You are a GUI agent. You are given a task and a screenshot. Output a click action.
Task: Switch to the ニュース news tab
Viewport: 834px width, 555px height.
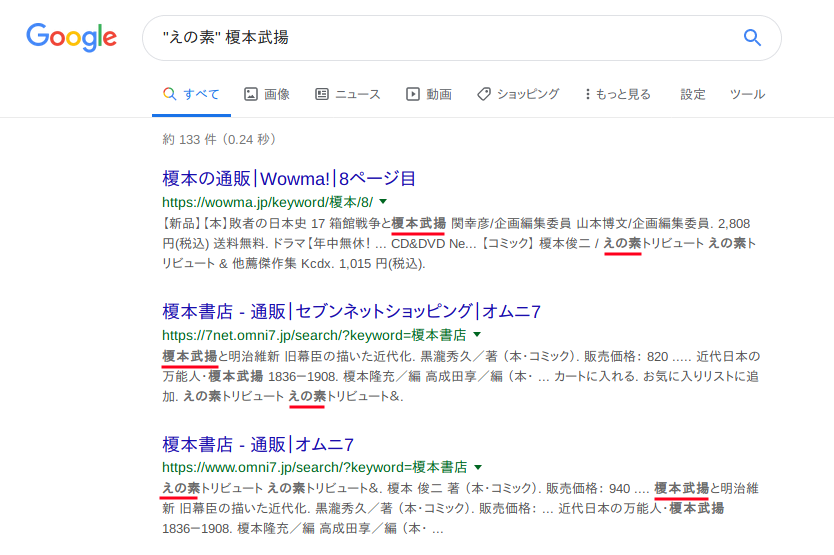point(348,94)
